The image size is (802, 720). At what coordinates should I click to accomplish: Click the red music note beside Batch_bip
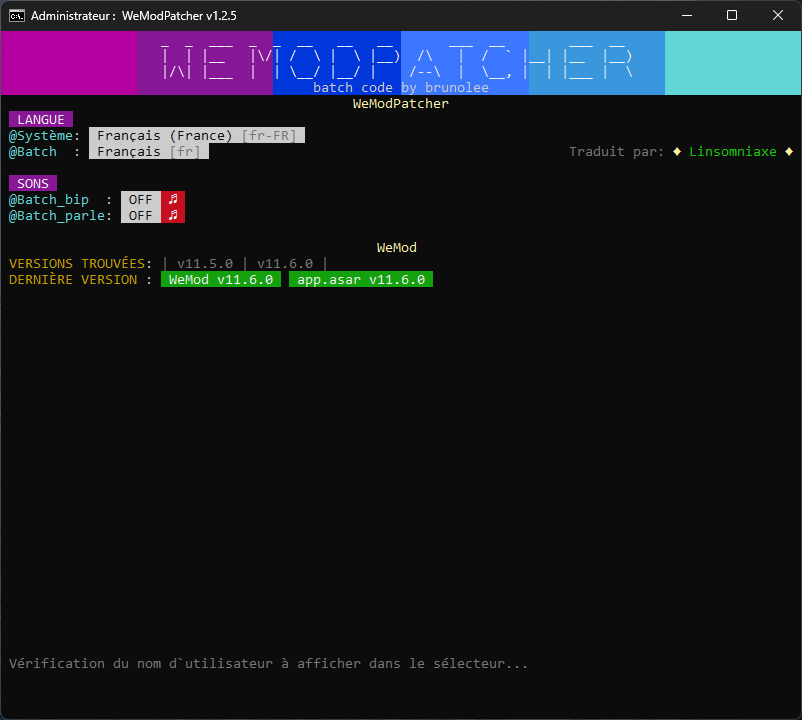[x=172, y=199]
